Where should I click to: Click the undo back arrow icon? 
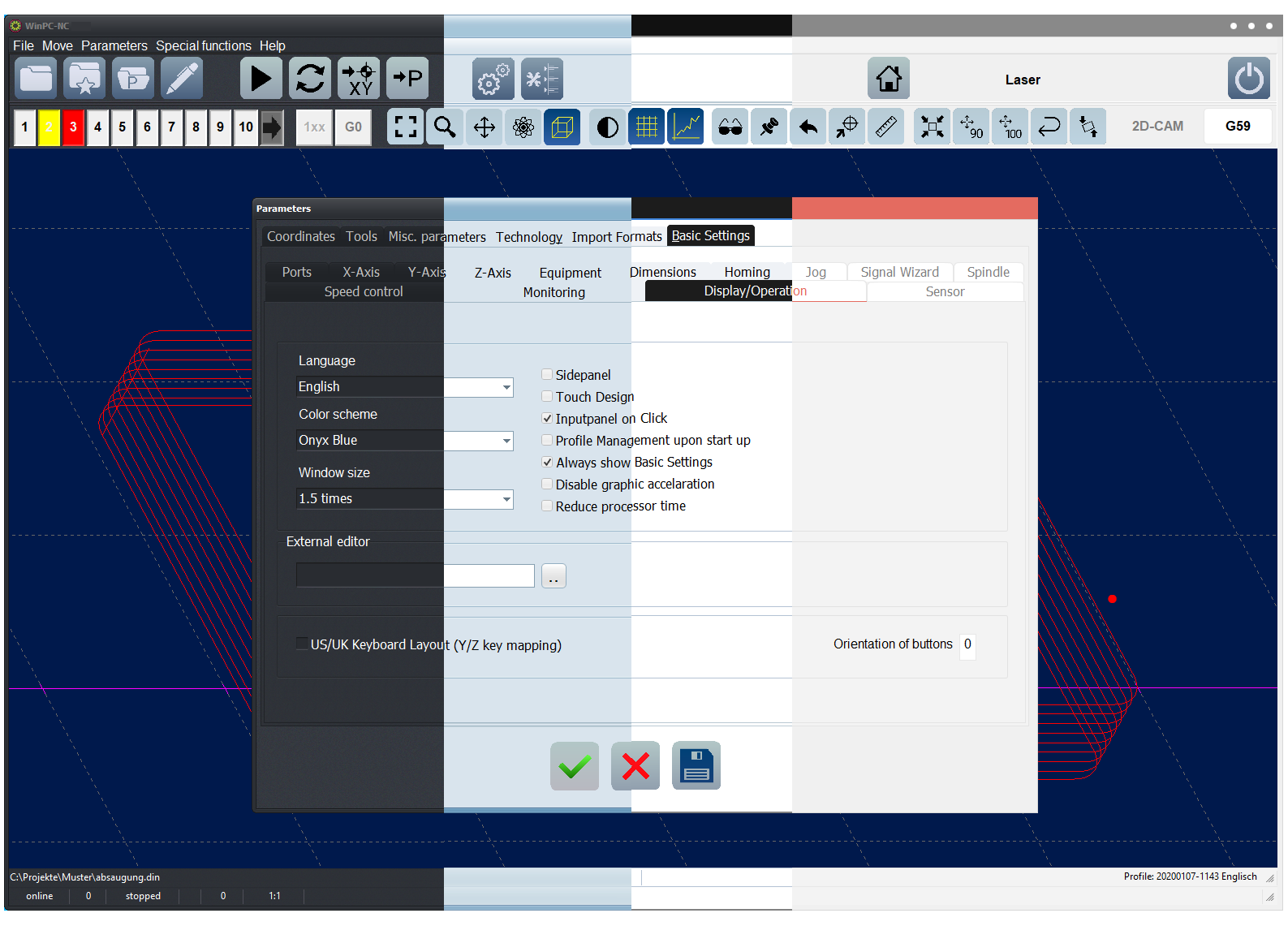click(808, 127)
